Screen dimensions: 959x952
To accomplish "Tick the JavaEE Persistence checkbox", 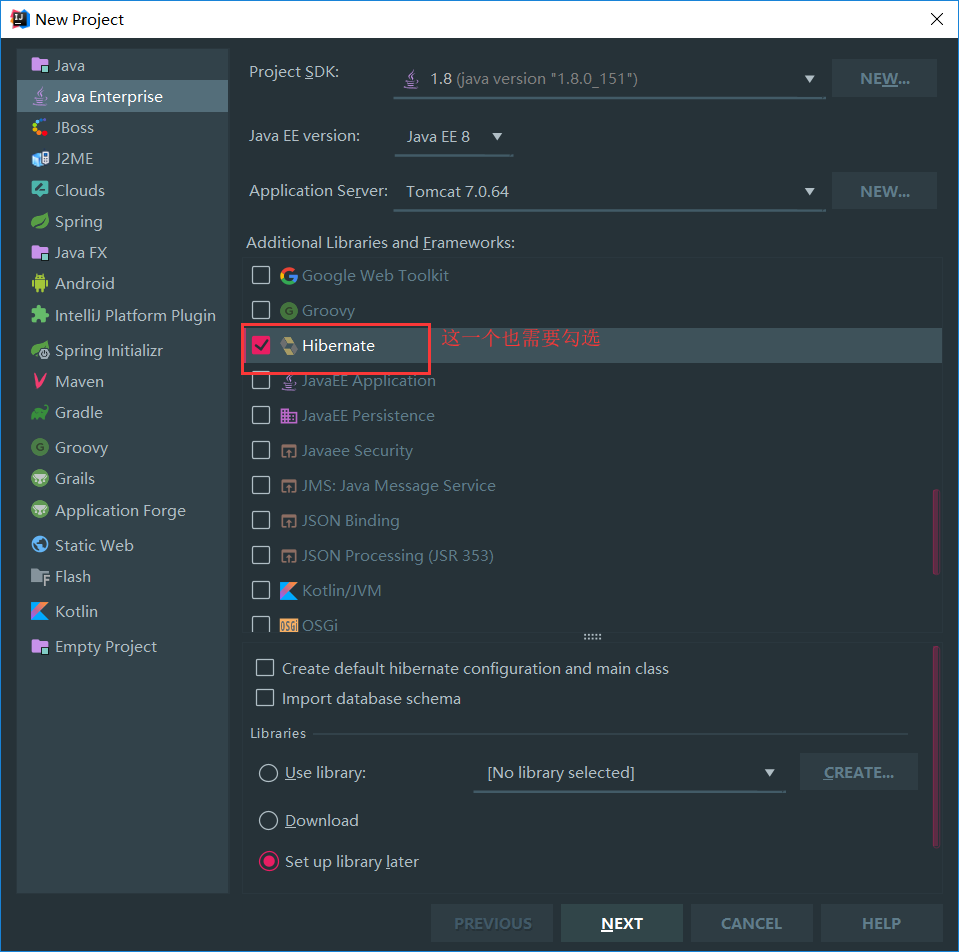I will click(x=261, y=415).
